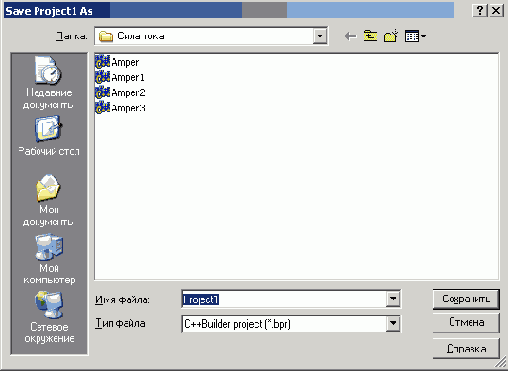Click the Тип файла label
Image resolution: width=508 pixels, height=371 pixels.
click(120, 323)
